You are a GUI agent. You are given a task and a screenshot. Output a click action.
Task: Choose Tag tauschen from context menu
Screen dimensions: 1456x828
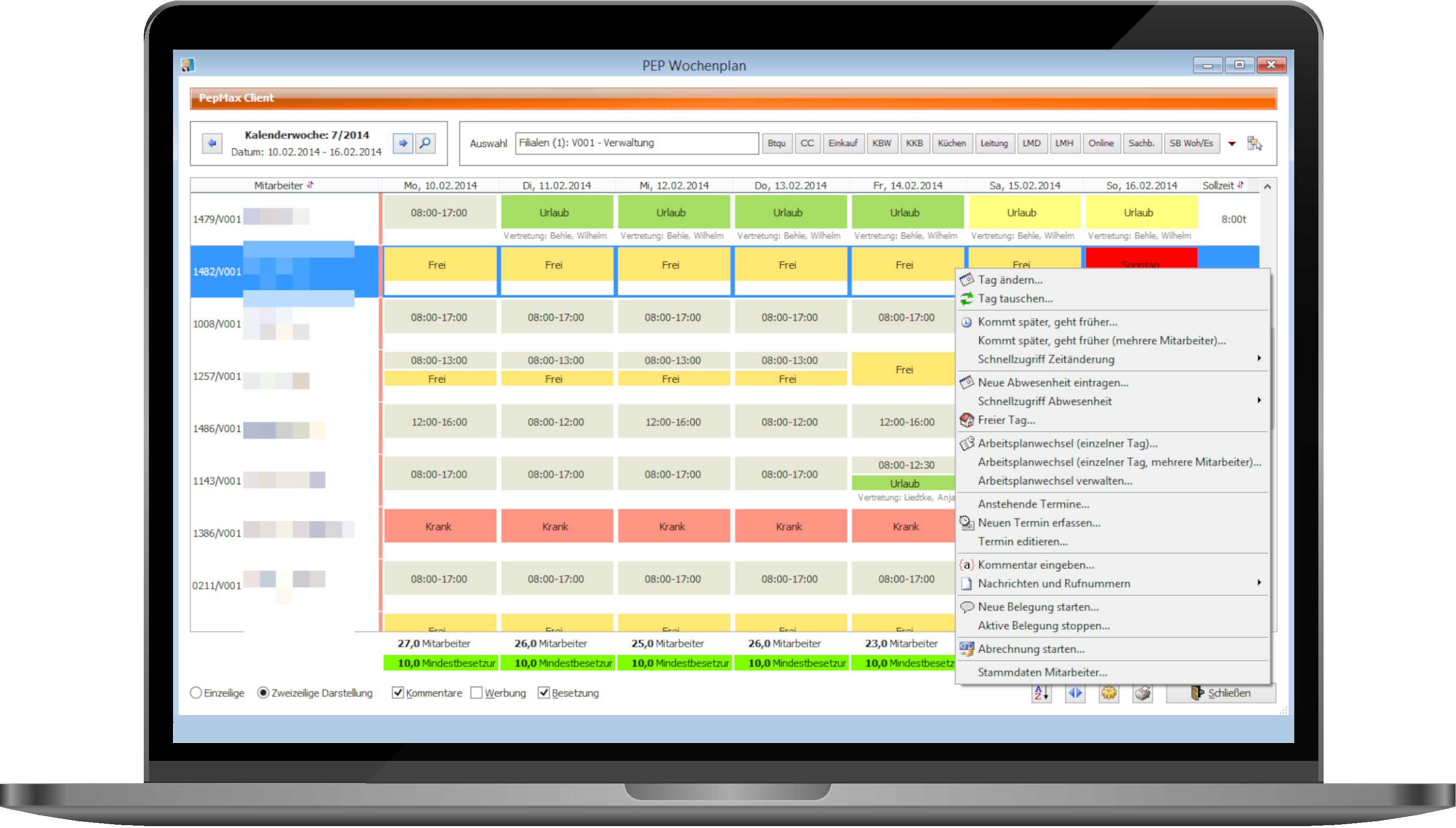[1114, 299]
